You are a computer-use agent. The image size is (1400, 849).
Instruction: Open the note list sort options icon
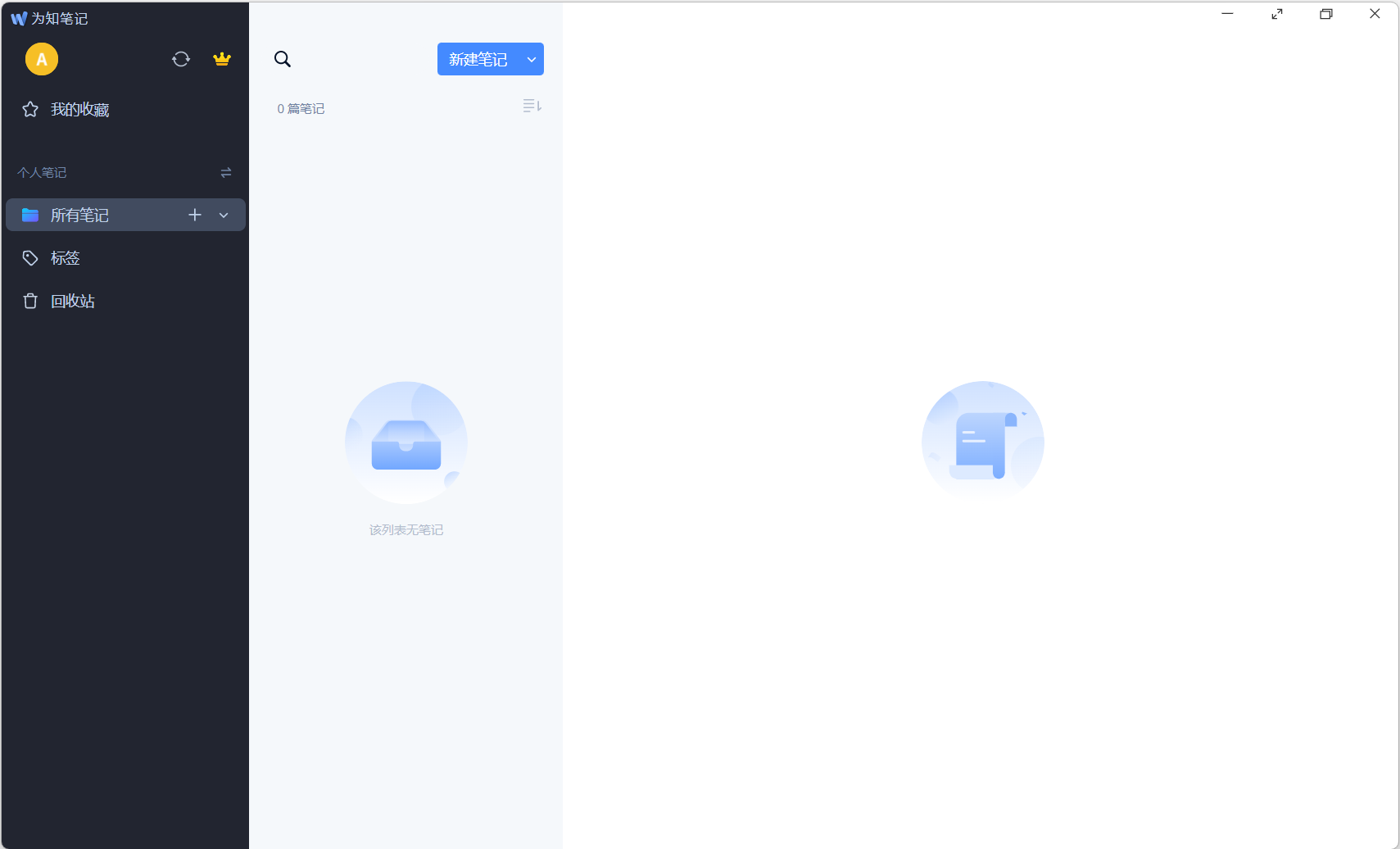532,107
